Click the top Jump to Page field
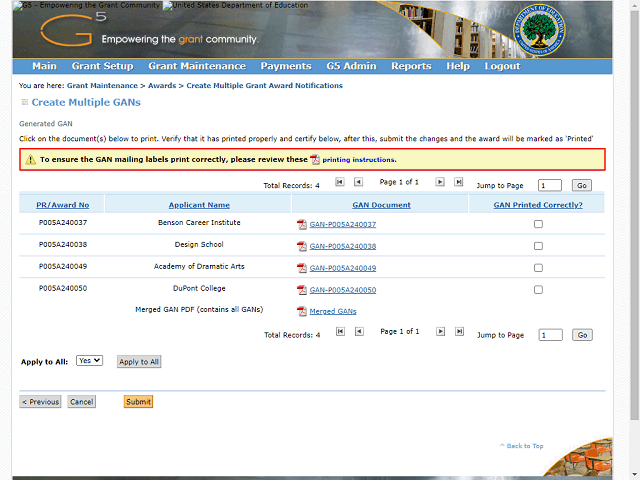 click(549, 186)
